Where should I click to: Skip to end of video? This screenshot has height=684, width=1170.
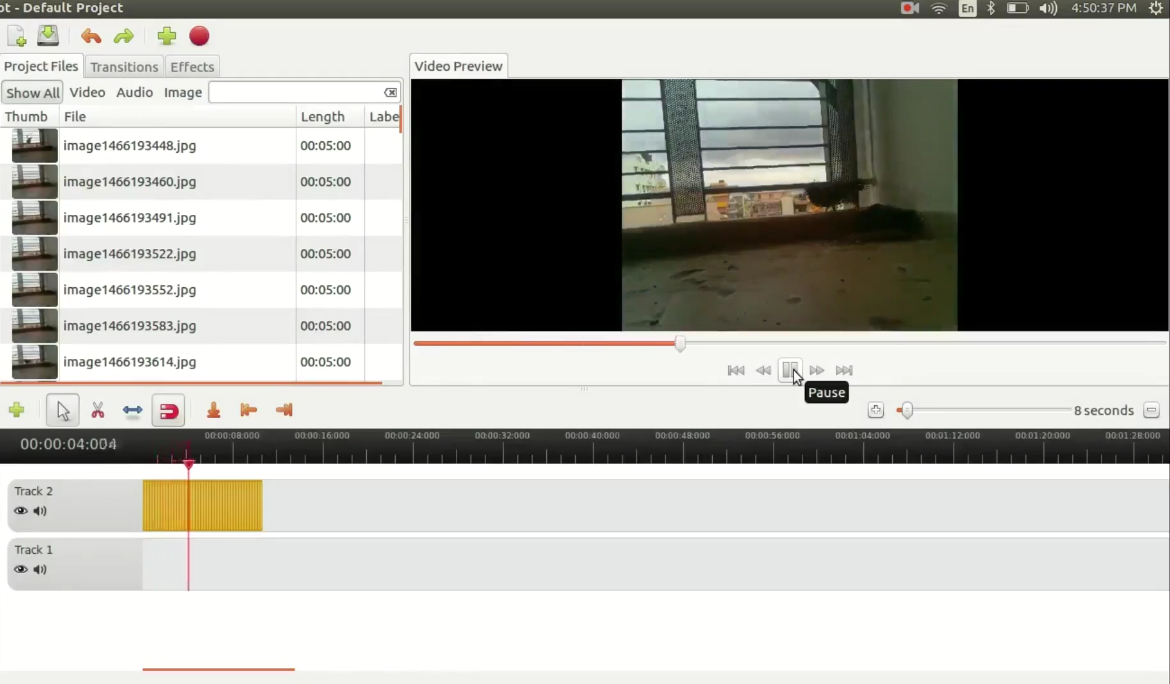[844, 370]
